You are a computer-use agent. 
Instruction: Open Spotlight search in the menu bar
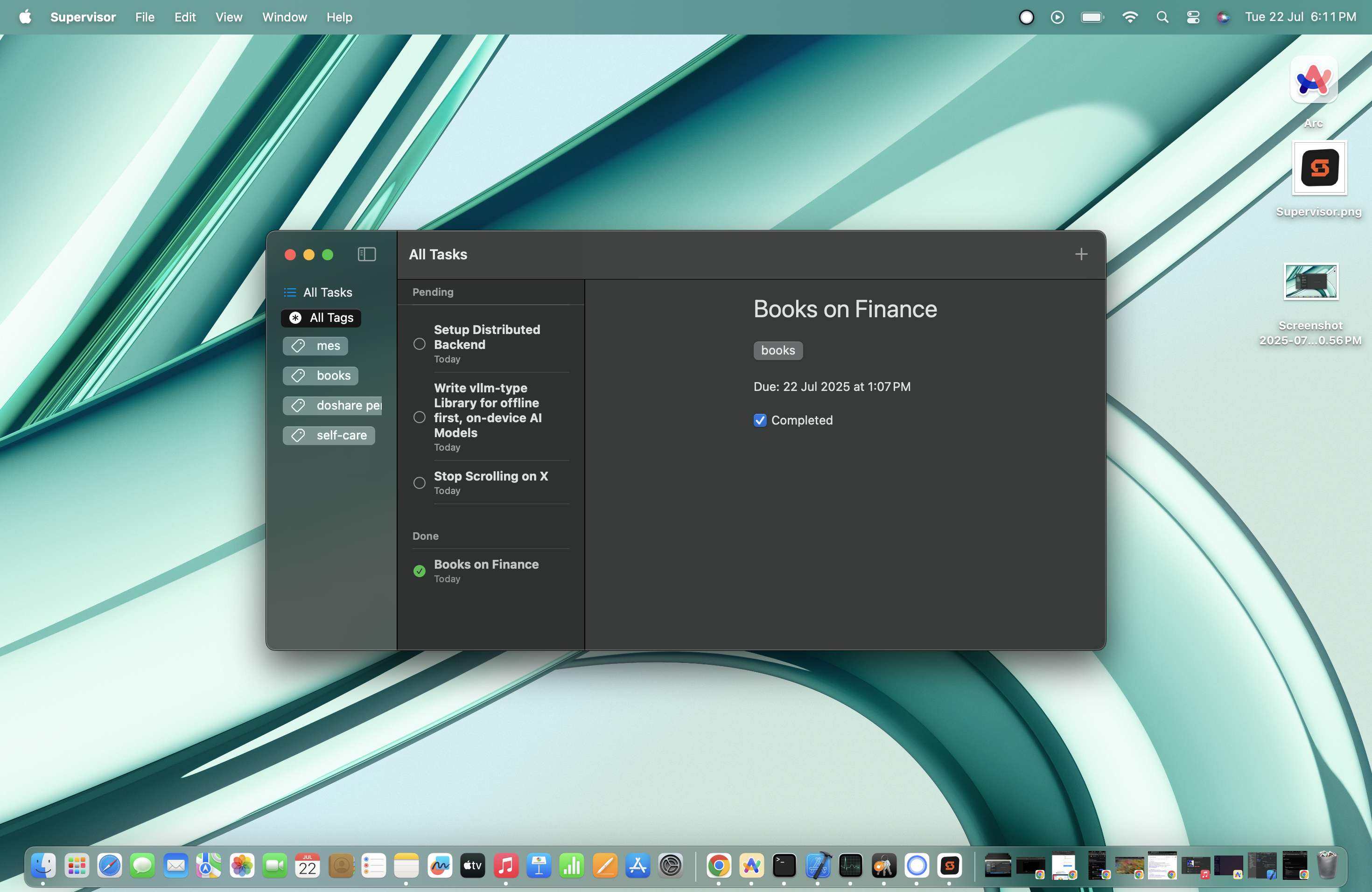[x=1162, y=17]
